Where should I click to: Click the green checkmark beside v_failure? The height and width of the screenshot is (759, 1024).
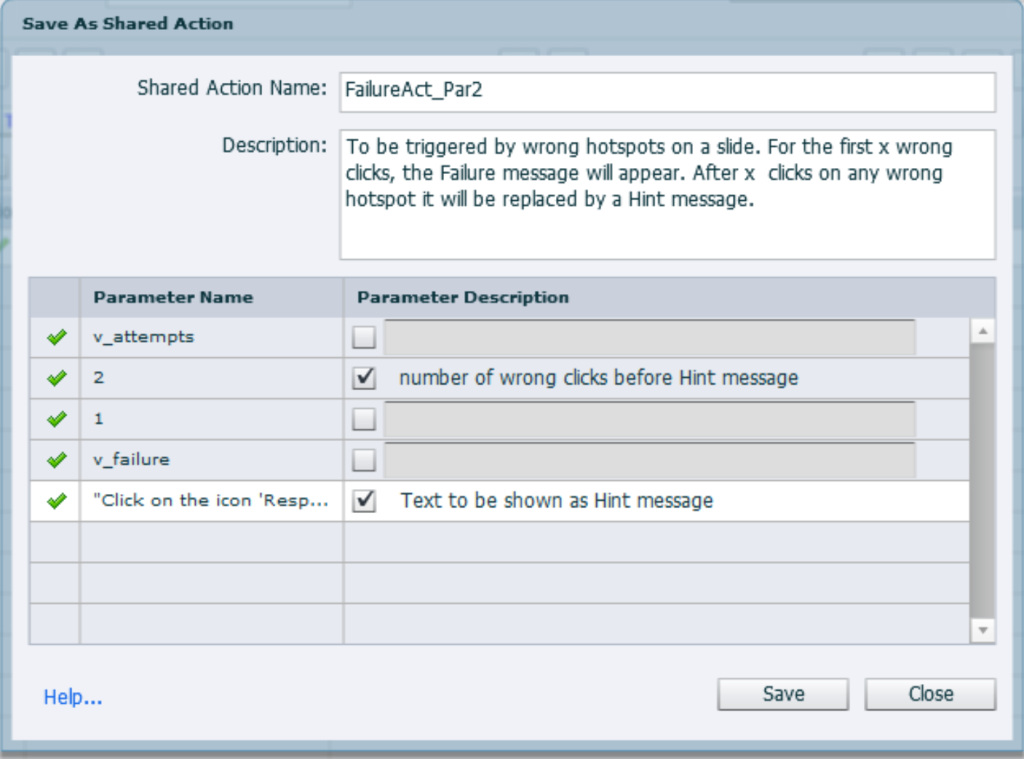[x=56, y=460]
